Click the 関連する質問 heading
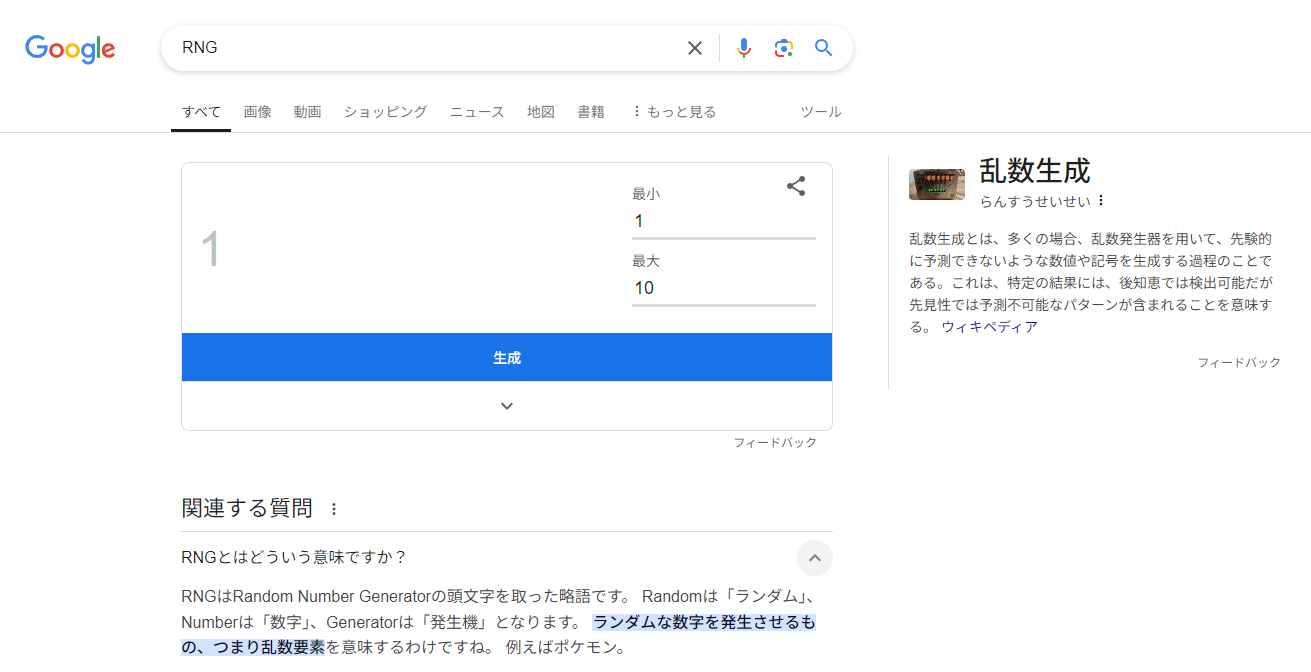Screen dimensions: 1311x672 click(247, 508)
